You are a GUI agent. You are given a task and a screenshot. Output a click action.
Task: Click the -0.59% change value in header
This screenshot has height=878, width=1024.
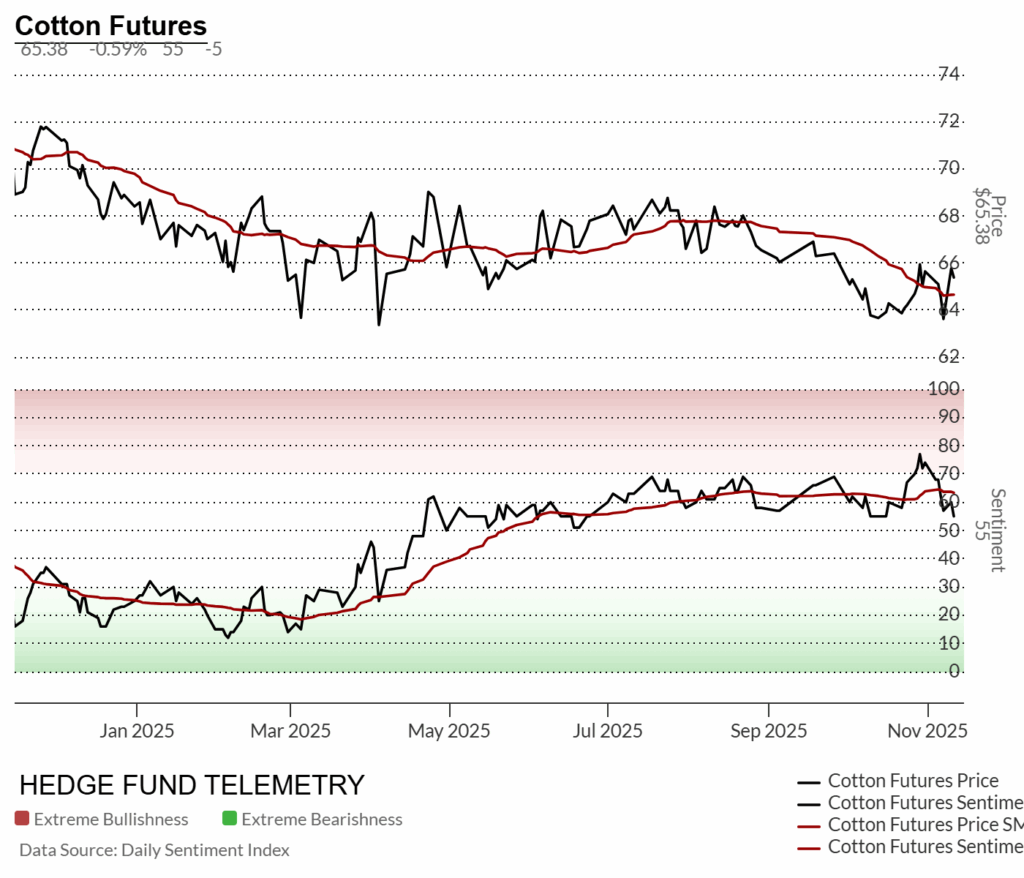click(118, 48)
